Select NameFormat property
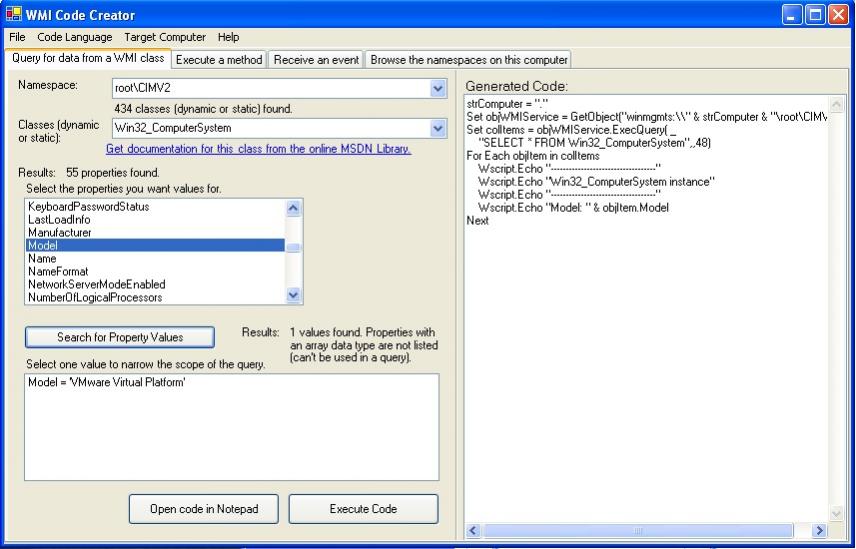856x549 pixels. [155, 271]
